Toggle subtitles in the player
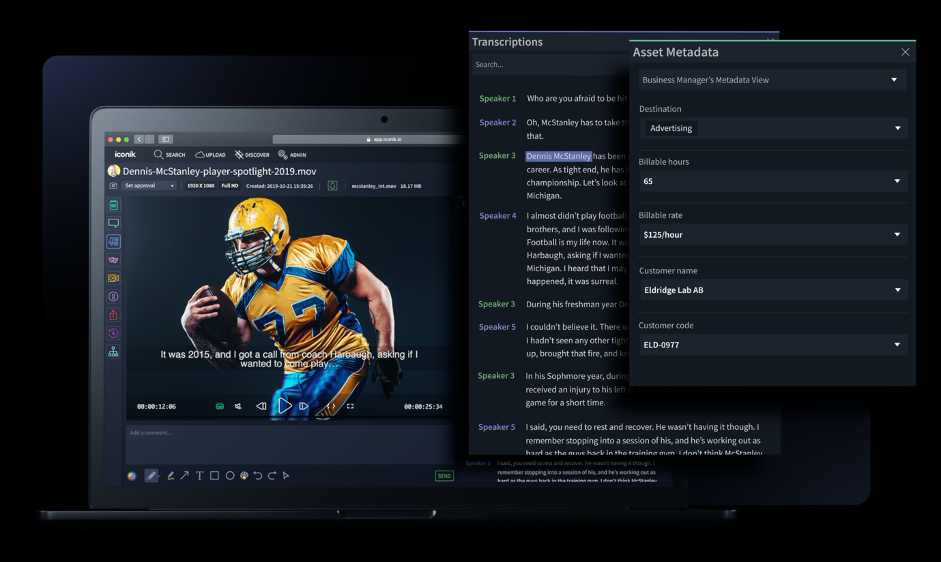Viewport: 941px width, 562px height. [x=220, y=406]
